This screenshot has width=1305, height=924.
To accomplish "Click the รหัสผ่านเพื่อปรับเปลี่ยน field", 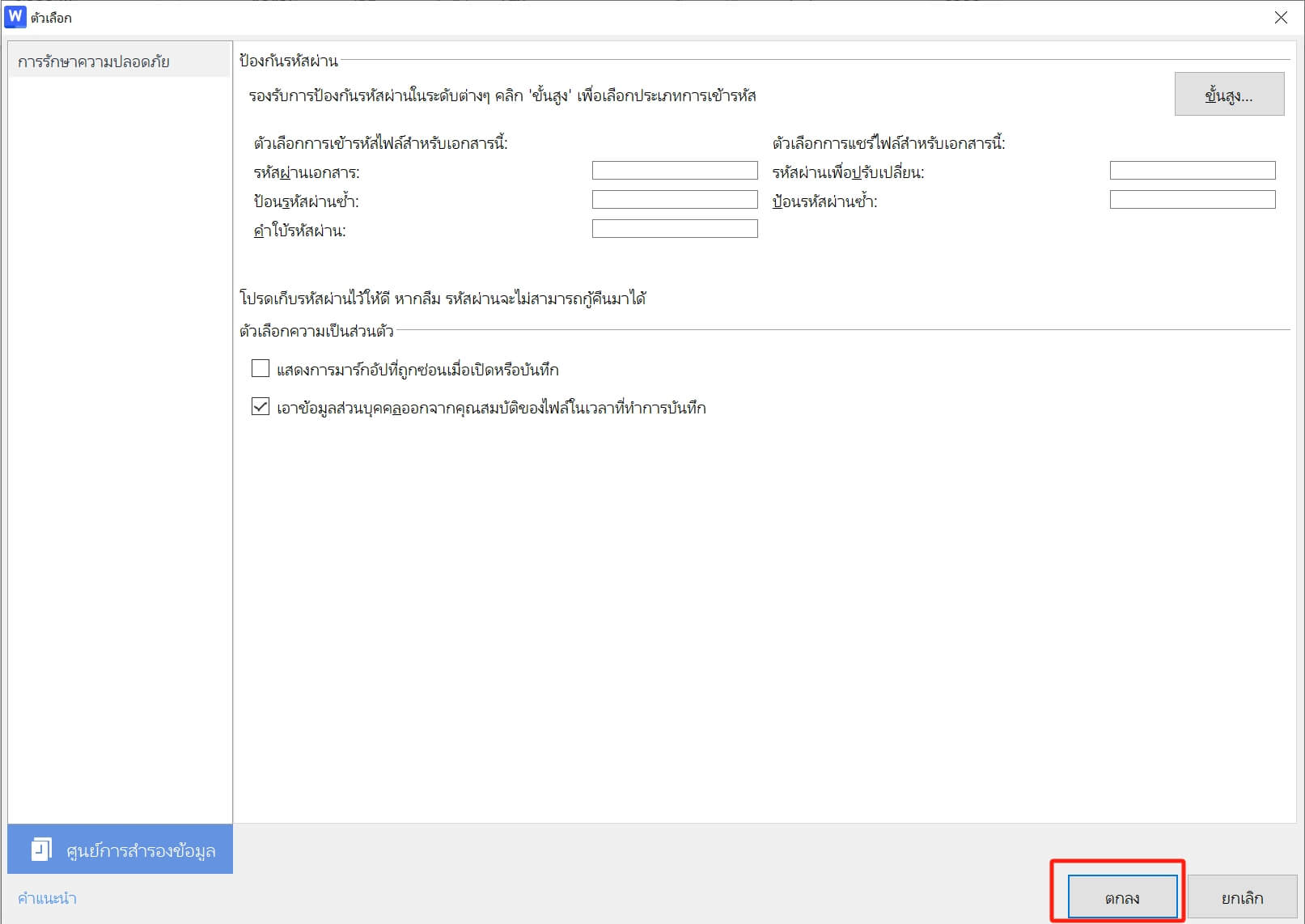I will click(1192, 170).
